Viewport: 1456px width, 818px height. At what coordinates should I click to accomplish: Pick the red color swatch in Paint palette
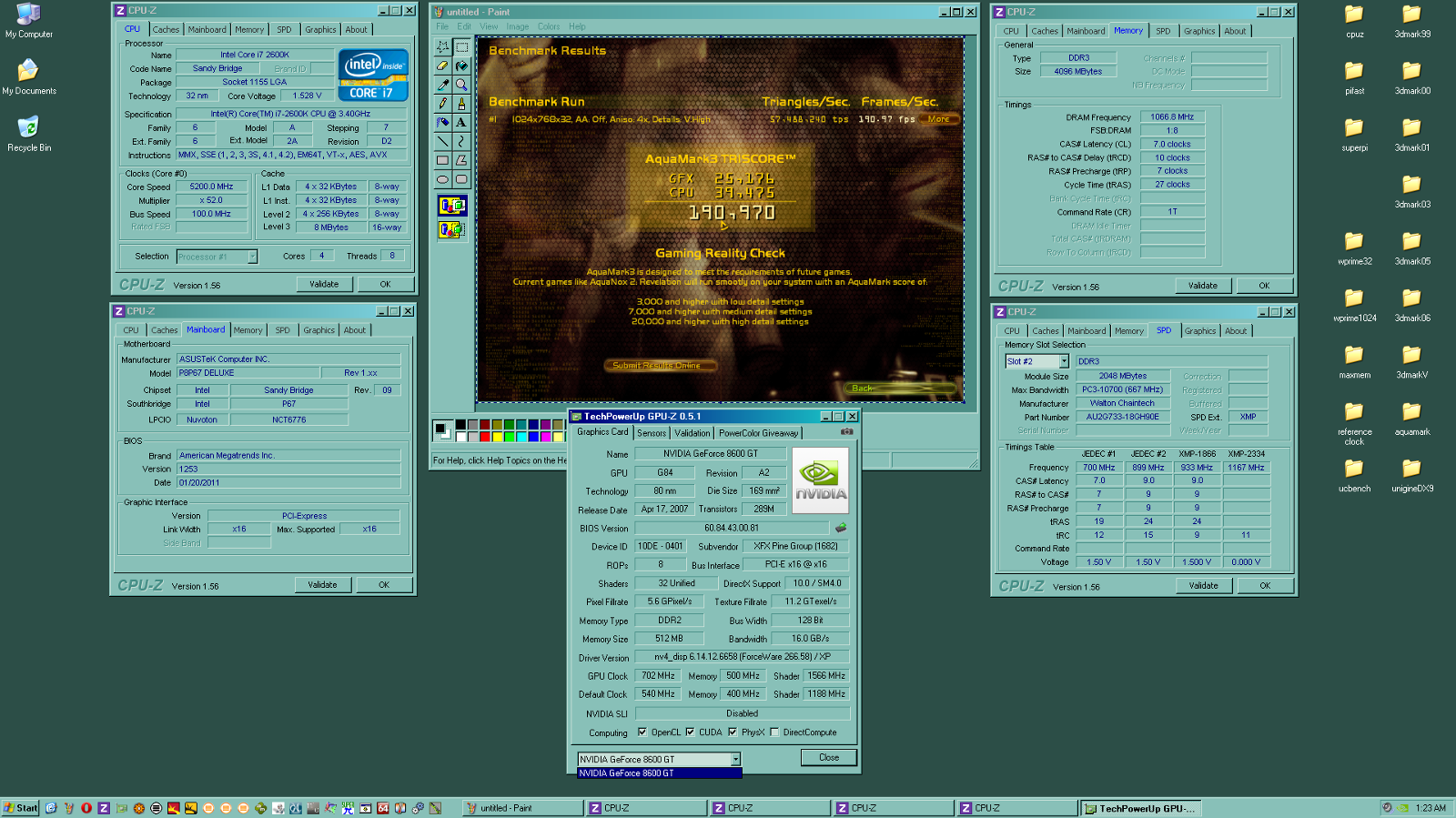pos(486,436)
